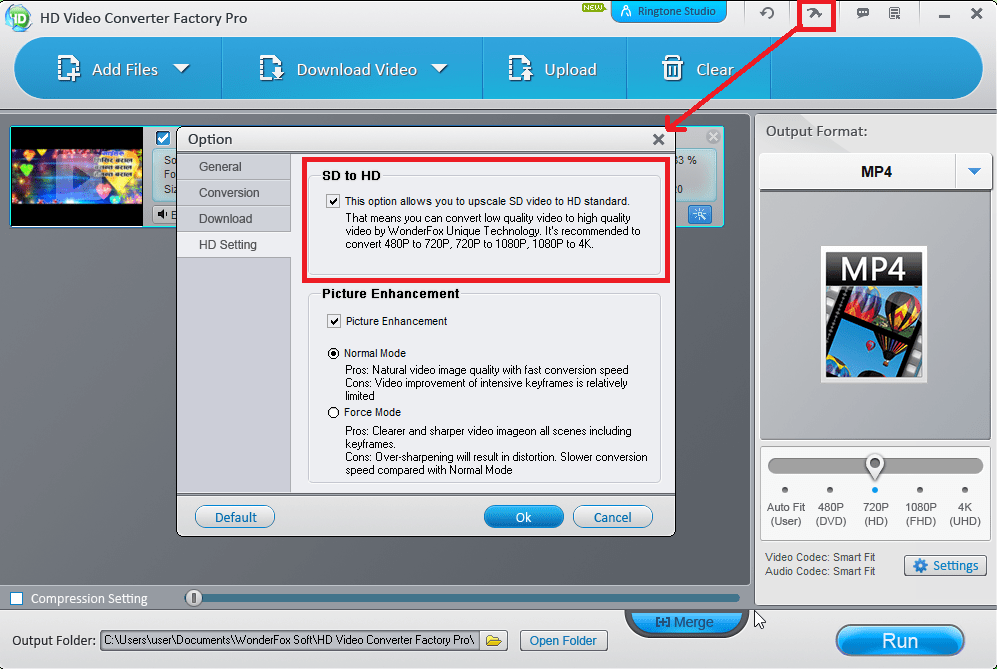This screenshot has height=669, width=997.
Task: Confirm with the Ok button
Action: [523, 517]
